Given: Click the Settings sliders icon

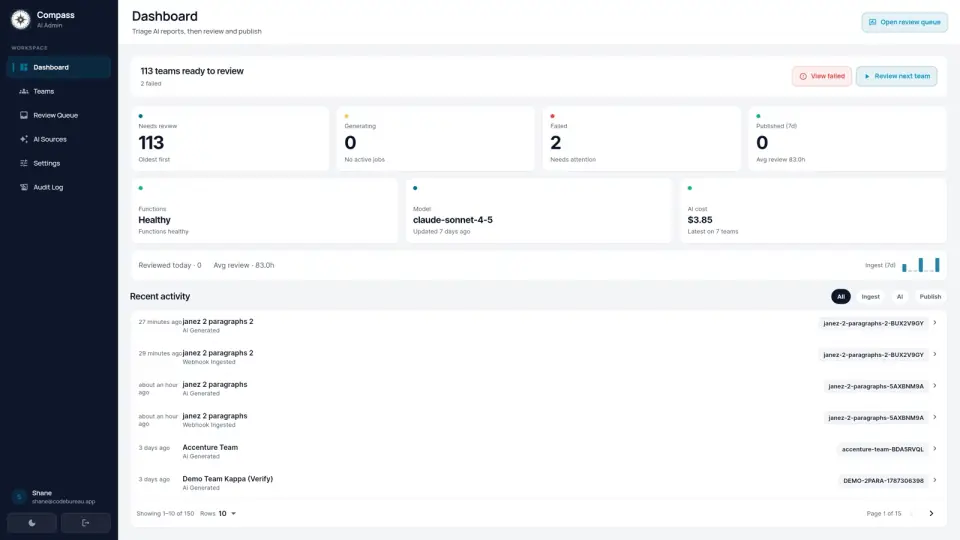Looking at the screenshot, I should [x=24, y=163].
